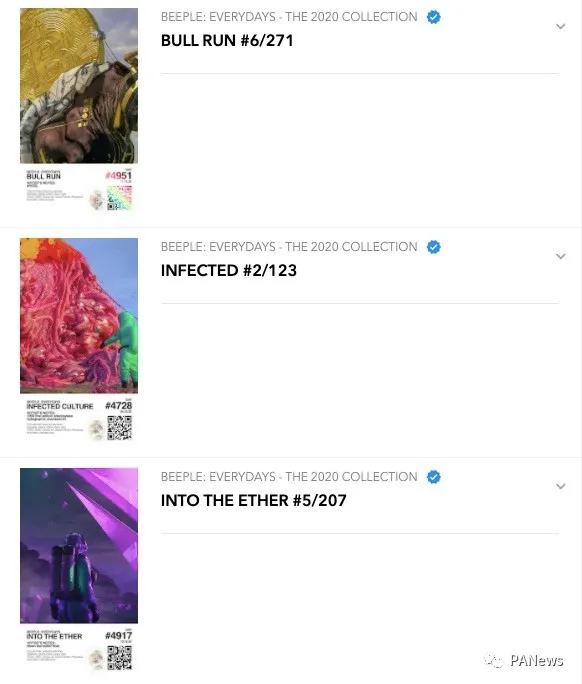Click QR code on INFECTED CULTURE card

120,428
